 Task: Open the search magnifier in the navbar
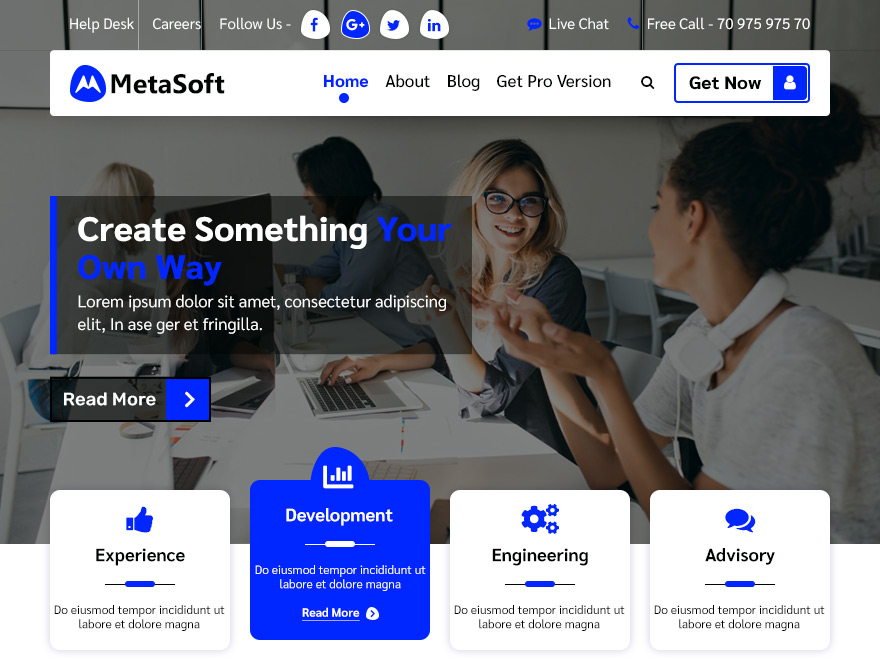tap(647, 83)
